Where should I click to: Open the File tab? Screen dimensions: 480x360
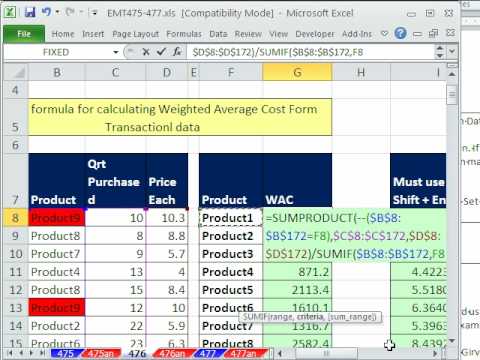point(24,34)
